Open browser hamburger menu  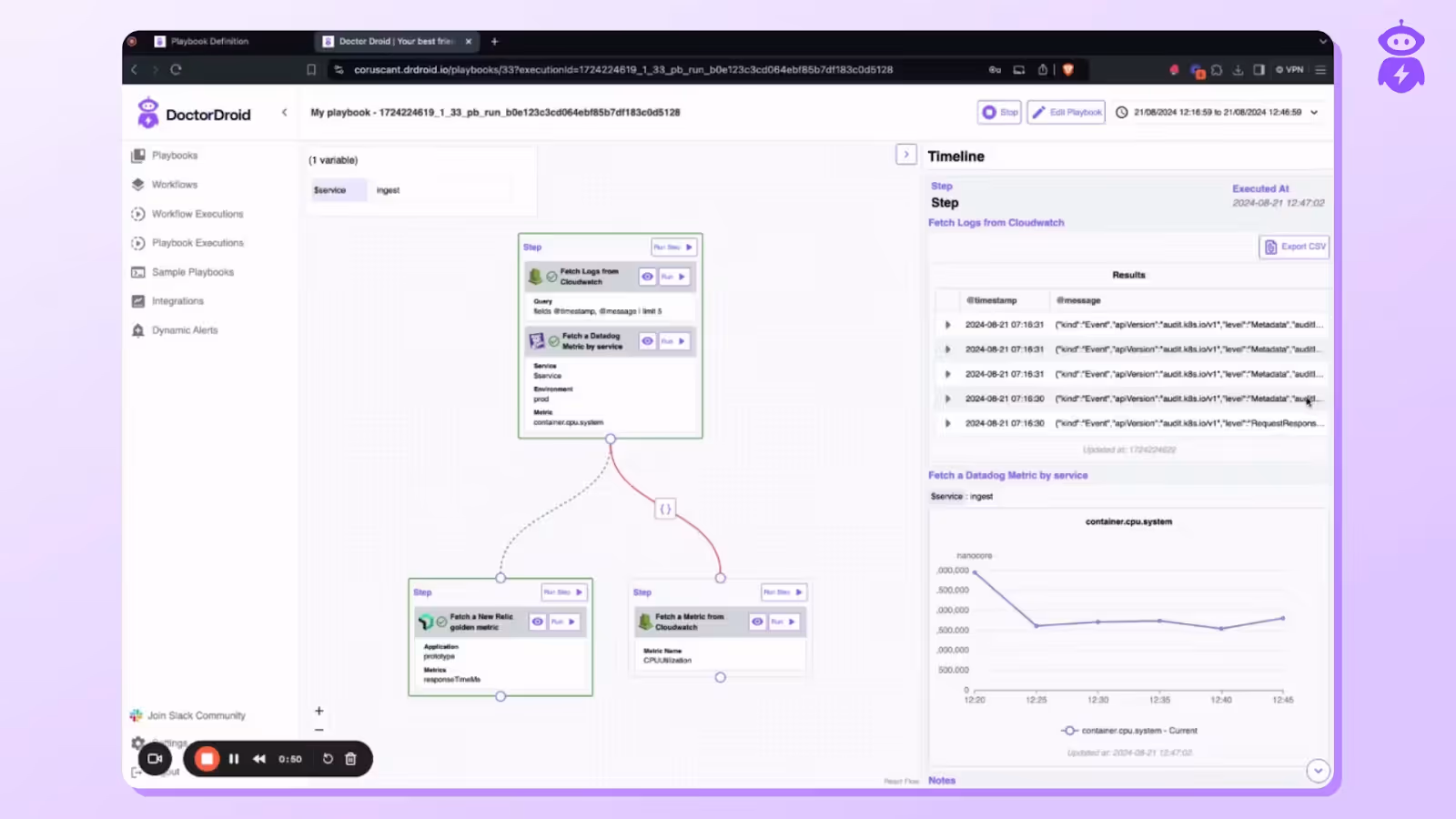point(1320,69)
